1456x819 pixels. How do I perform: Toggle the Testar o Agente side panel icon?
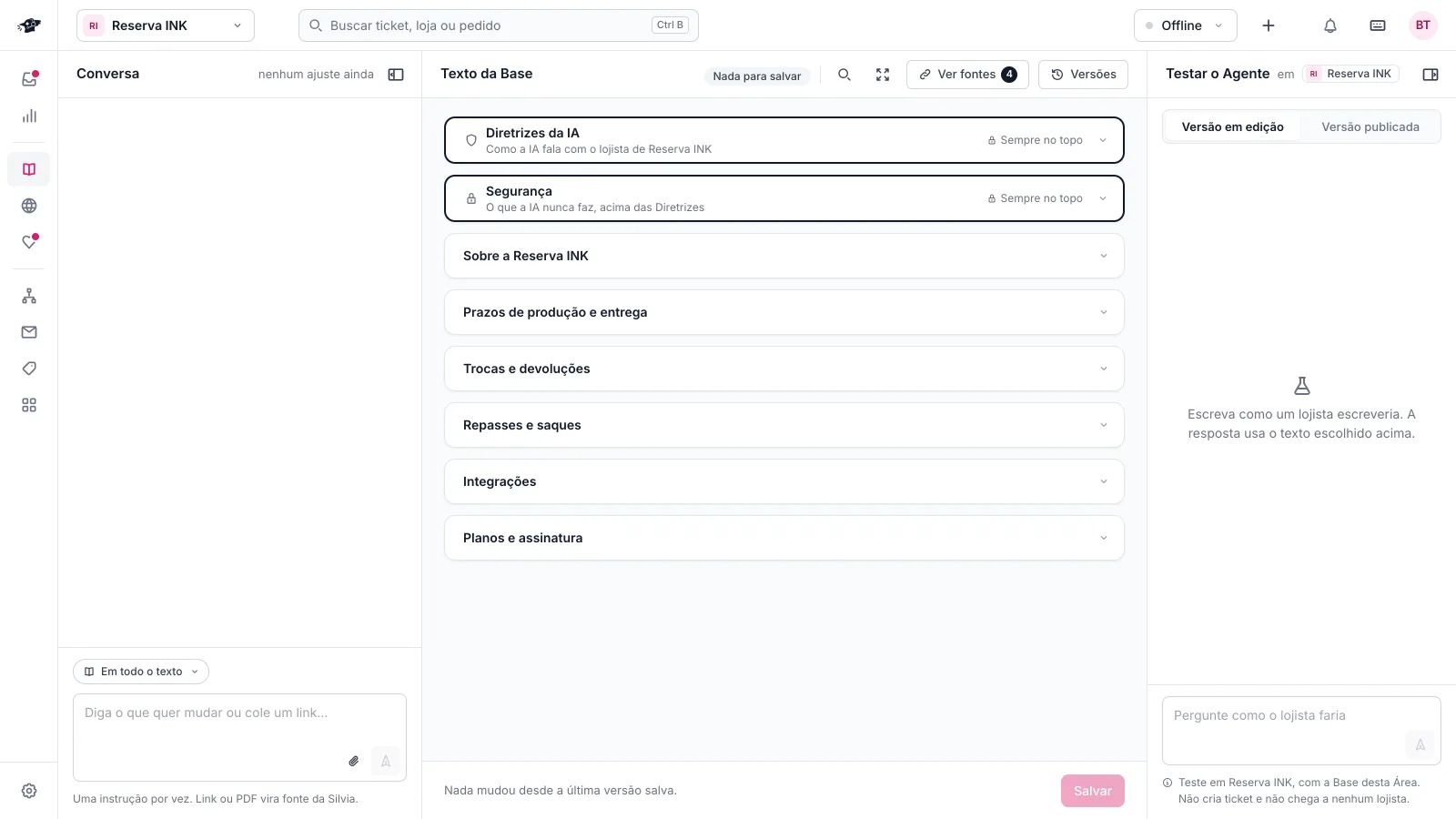coord(1431,75)
